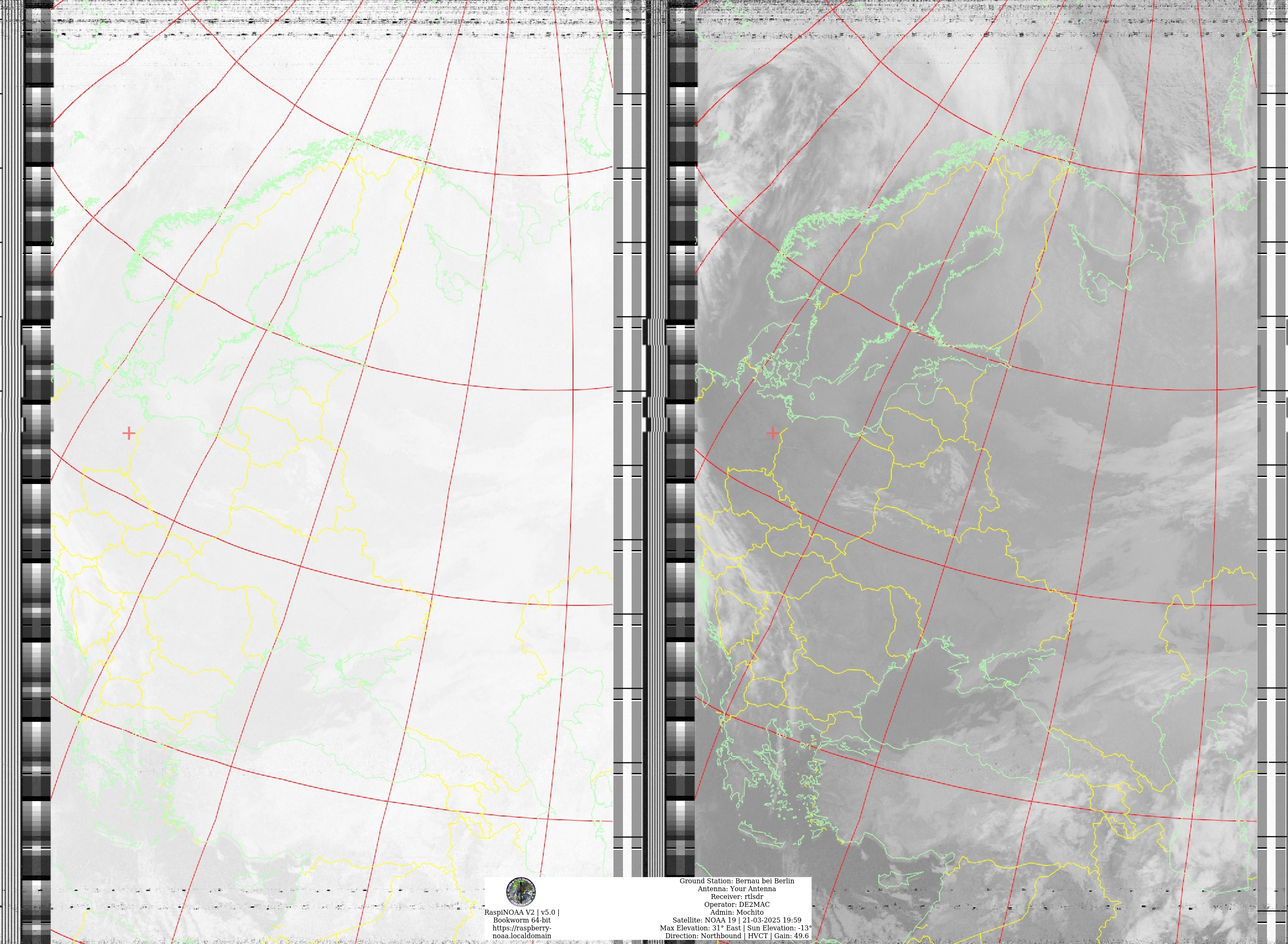The width and height of the screenshot is (1288, 944).
Task: Click the 'Direction: Northbound | HVCT | Gain: 49.6' line
Action: coord(737,936)
